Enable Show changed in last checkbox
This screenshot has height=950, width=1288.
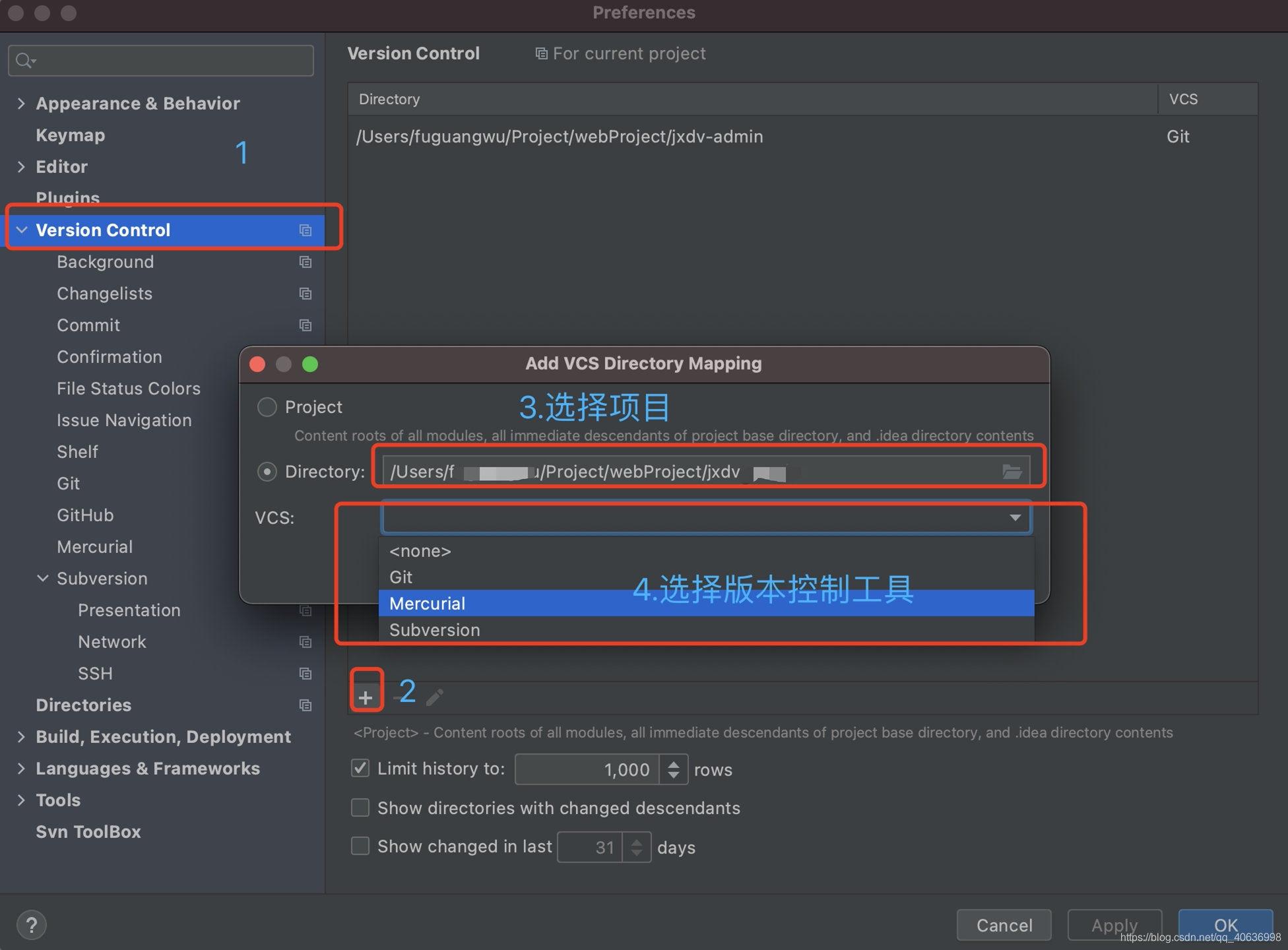[360, 846]
